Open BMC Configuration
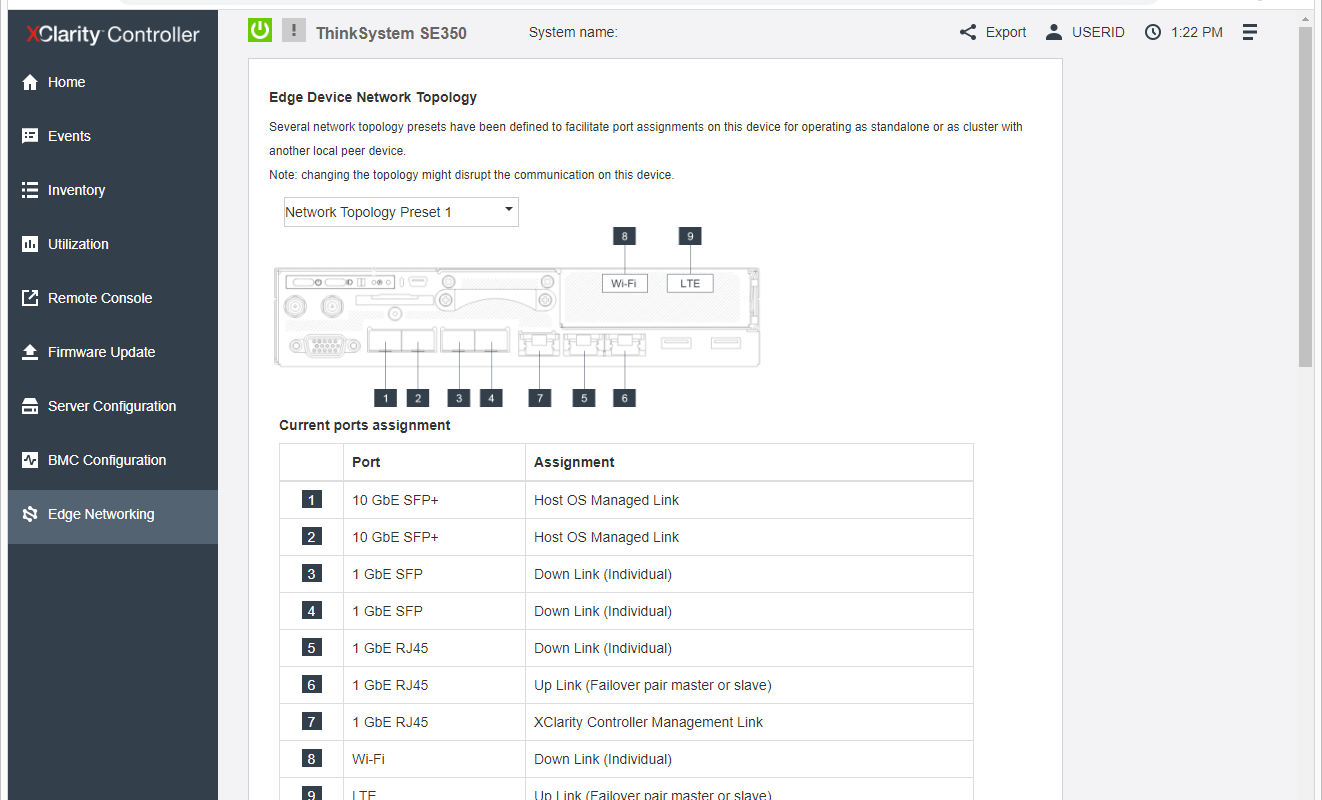This screenshot has height=800, width=1322. click(x=113, y=460)
